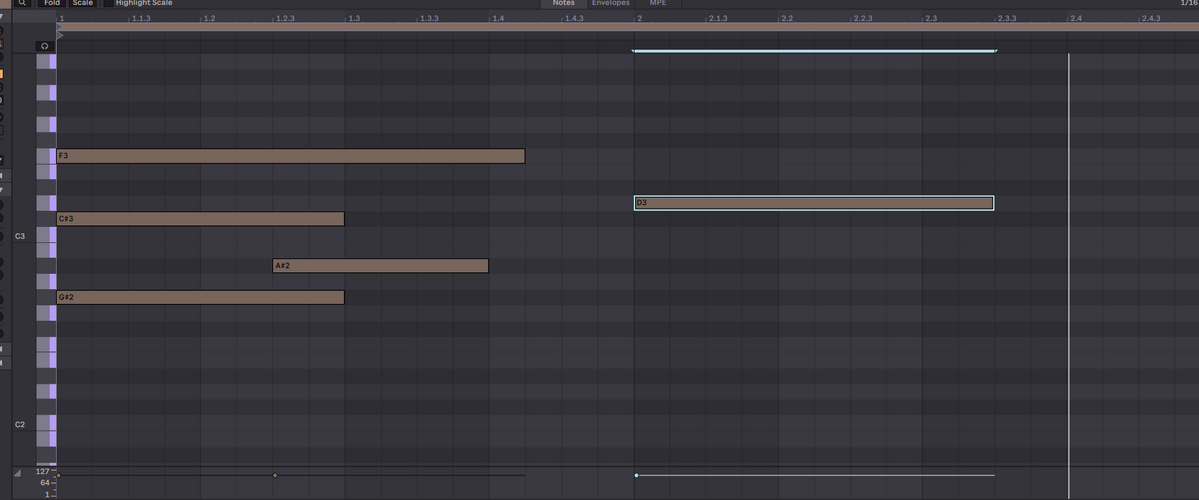Click the D3 velocity marker at bar 2
Screen dimensions: 1199x500
point(636,476)
